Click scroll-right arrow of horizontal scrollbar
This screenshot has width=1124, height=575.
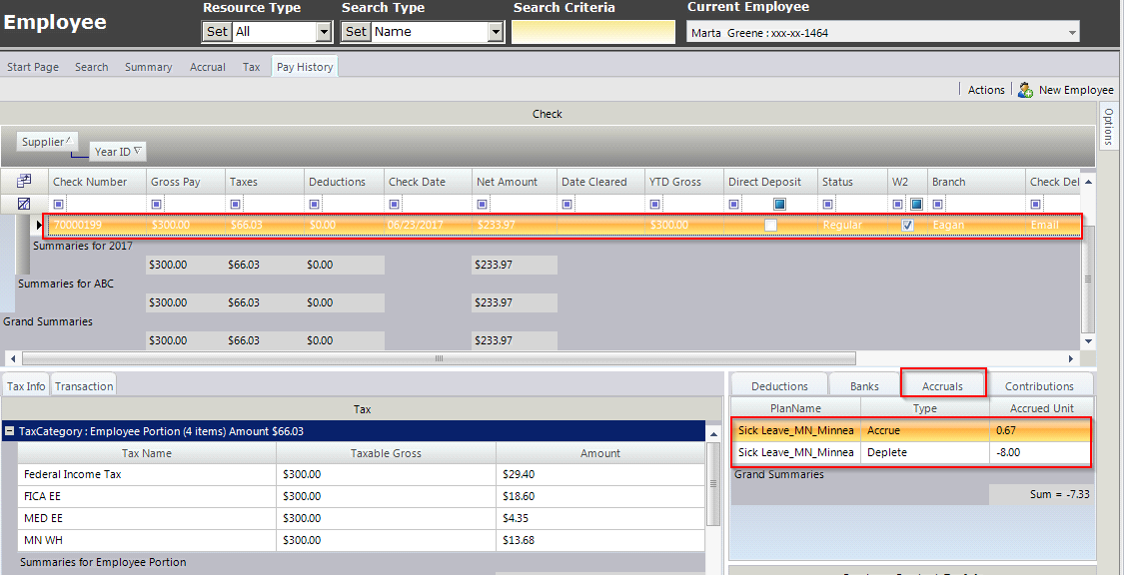tap(1071, 358)
